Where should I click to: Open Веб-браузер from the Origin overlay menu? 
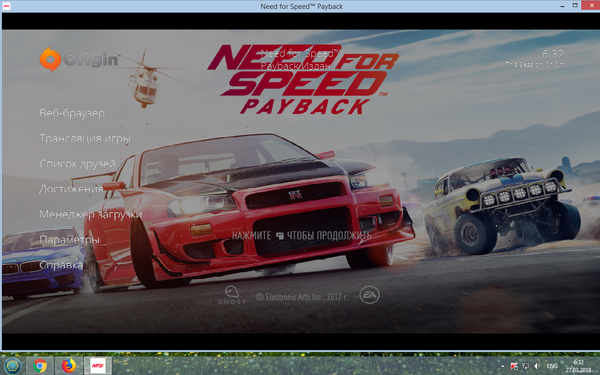point(72,113)
